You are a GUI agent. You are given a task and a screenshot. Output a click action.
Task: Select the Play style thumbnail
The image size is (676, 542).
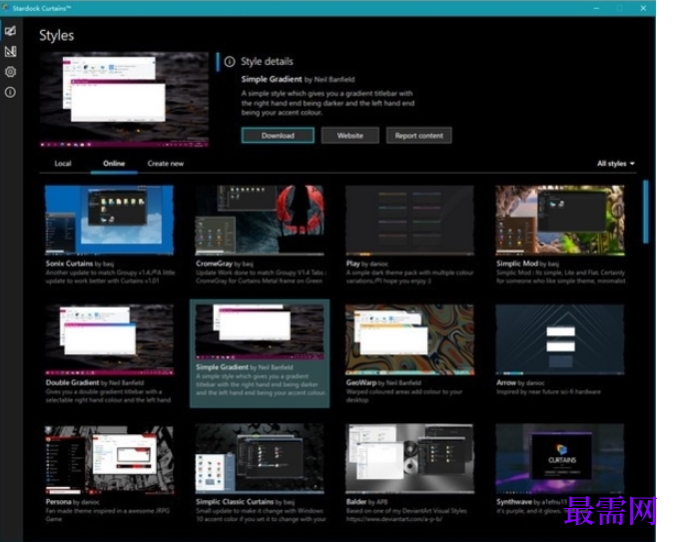click(x=410, y=220)
